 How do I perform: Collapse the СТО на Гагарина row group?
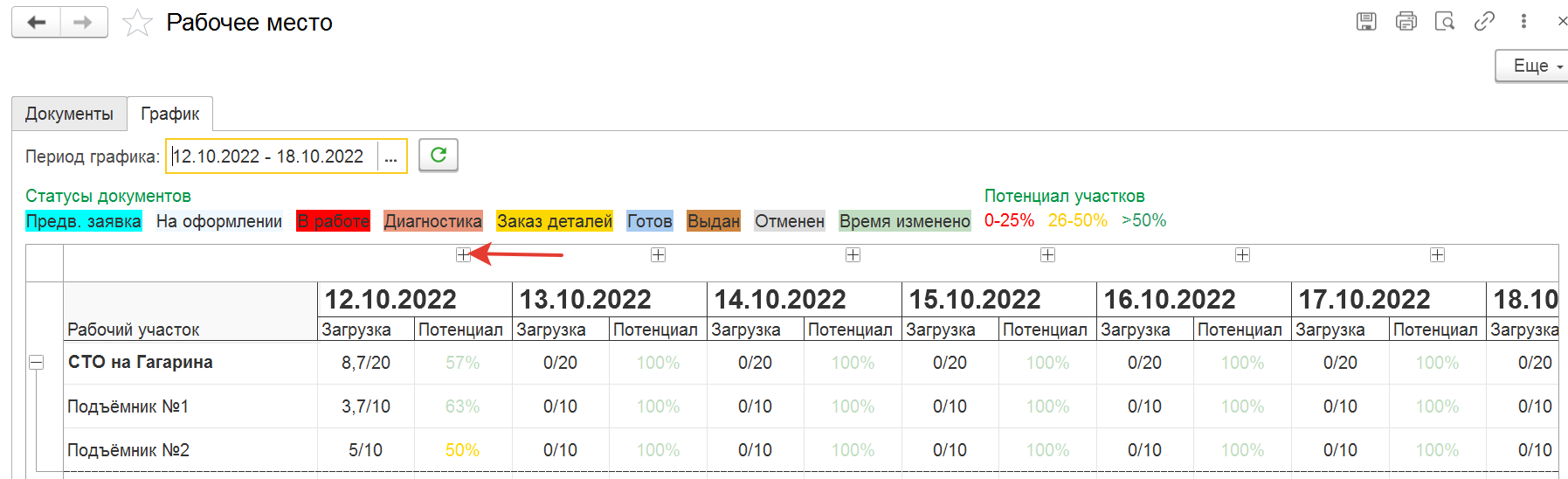click(x=36, y=362)
